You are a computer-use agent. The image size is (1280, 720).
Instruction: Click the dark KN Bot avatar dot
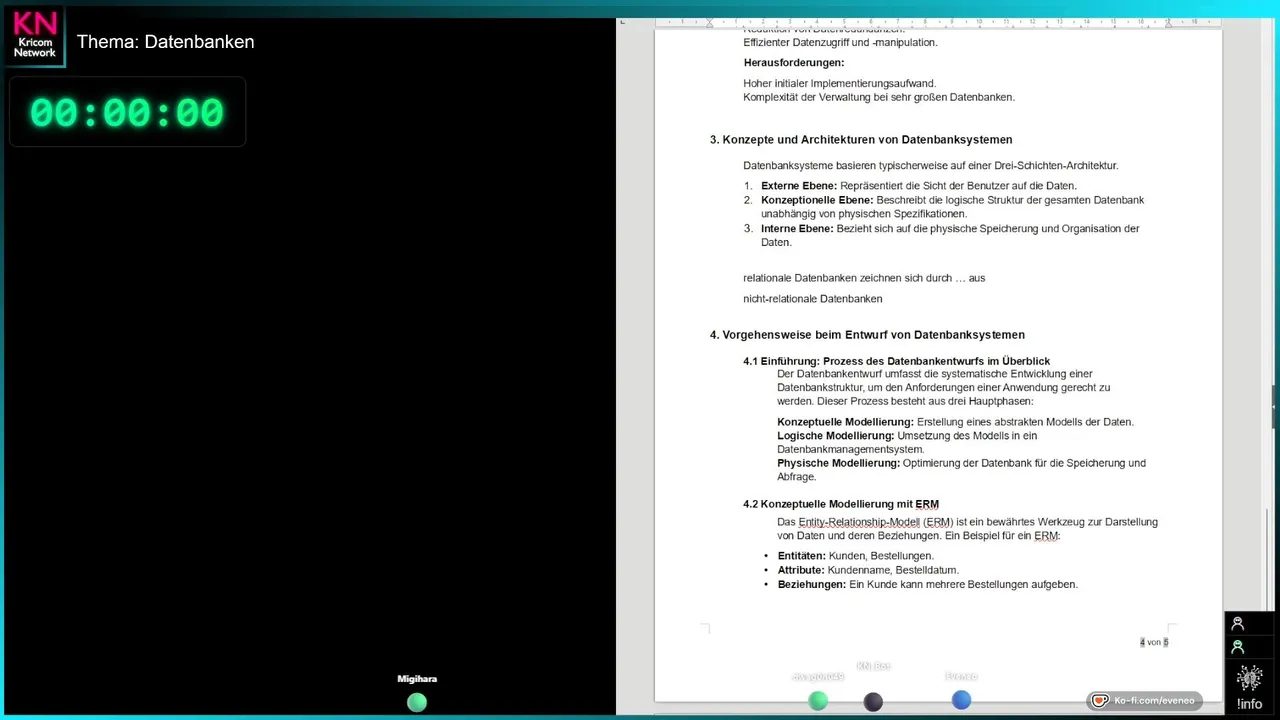tap(873, 702)
